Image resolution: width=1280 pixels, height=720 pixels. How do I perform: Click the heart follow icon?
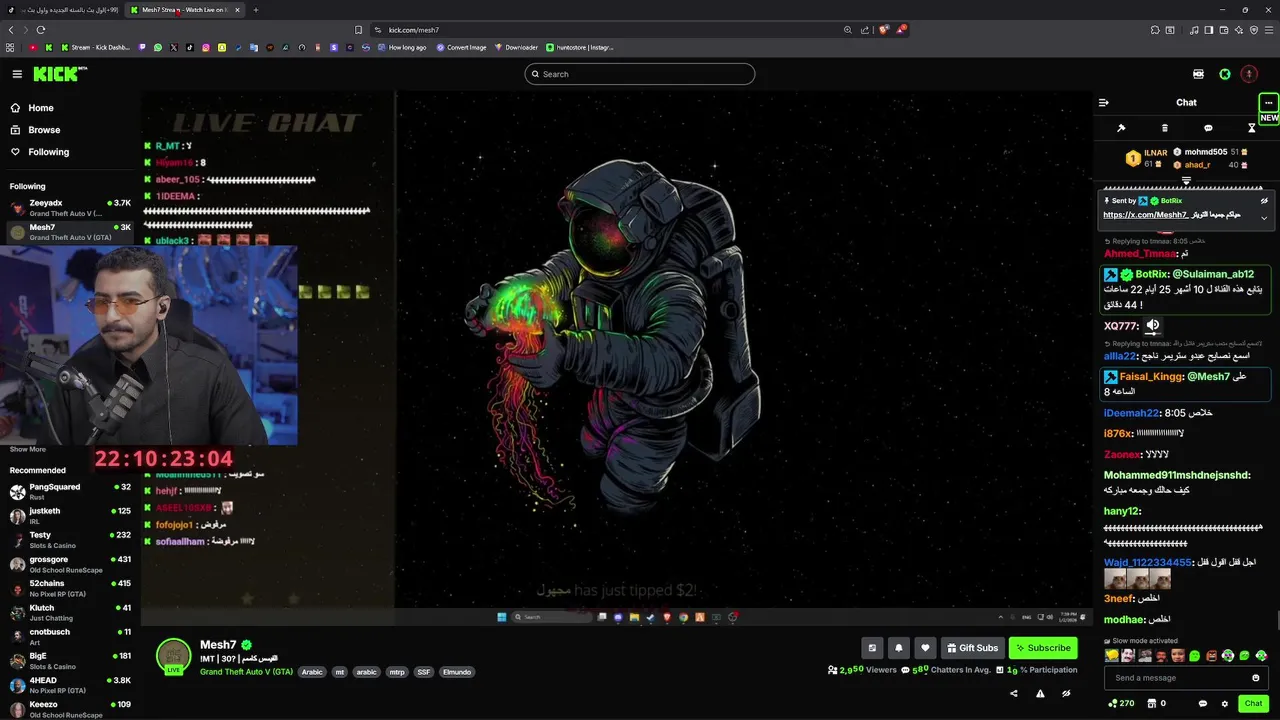coord(925,648)
